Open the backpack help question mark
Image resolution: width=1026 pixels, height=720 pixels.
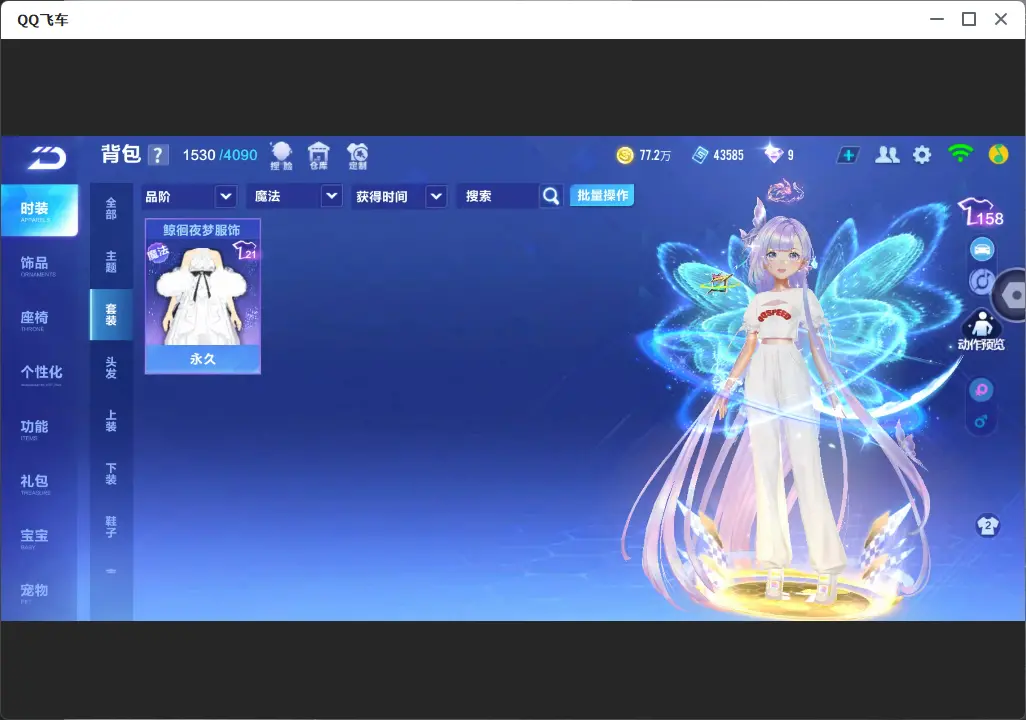pos(158,155)
